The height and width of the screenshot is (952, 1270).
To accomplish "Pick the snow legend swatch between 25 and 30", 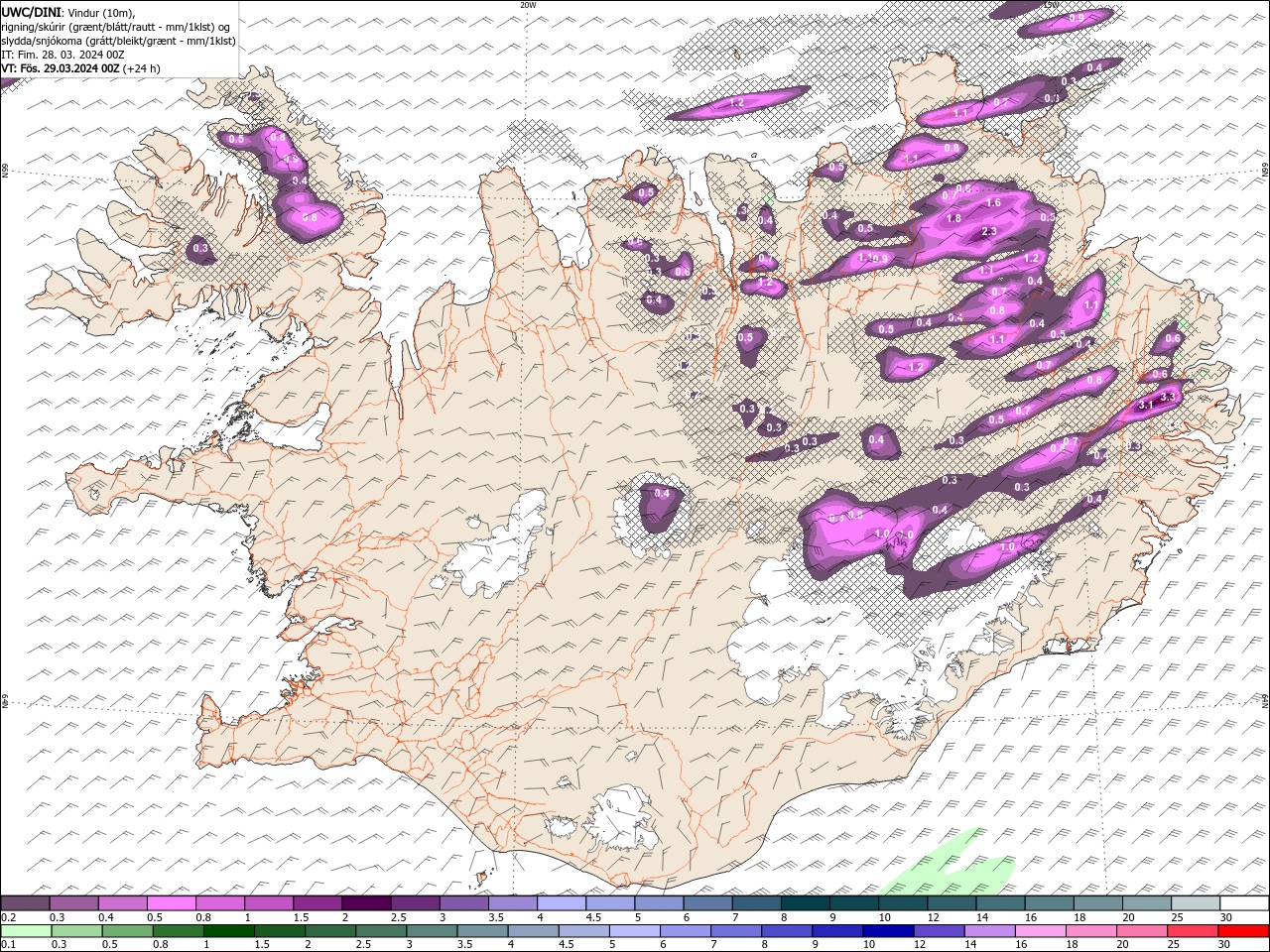I will pyautogui.click(x=1196, y=903).
